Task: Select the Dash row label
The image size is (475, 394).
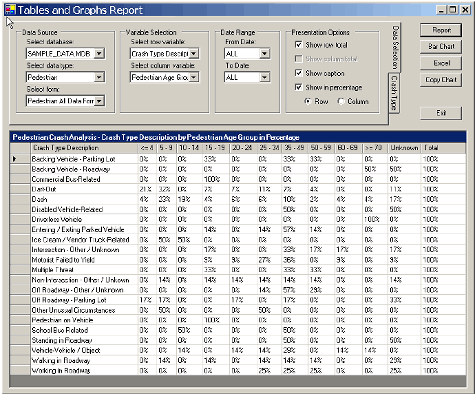Action: coord(39,199)
